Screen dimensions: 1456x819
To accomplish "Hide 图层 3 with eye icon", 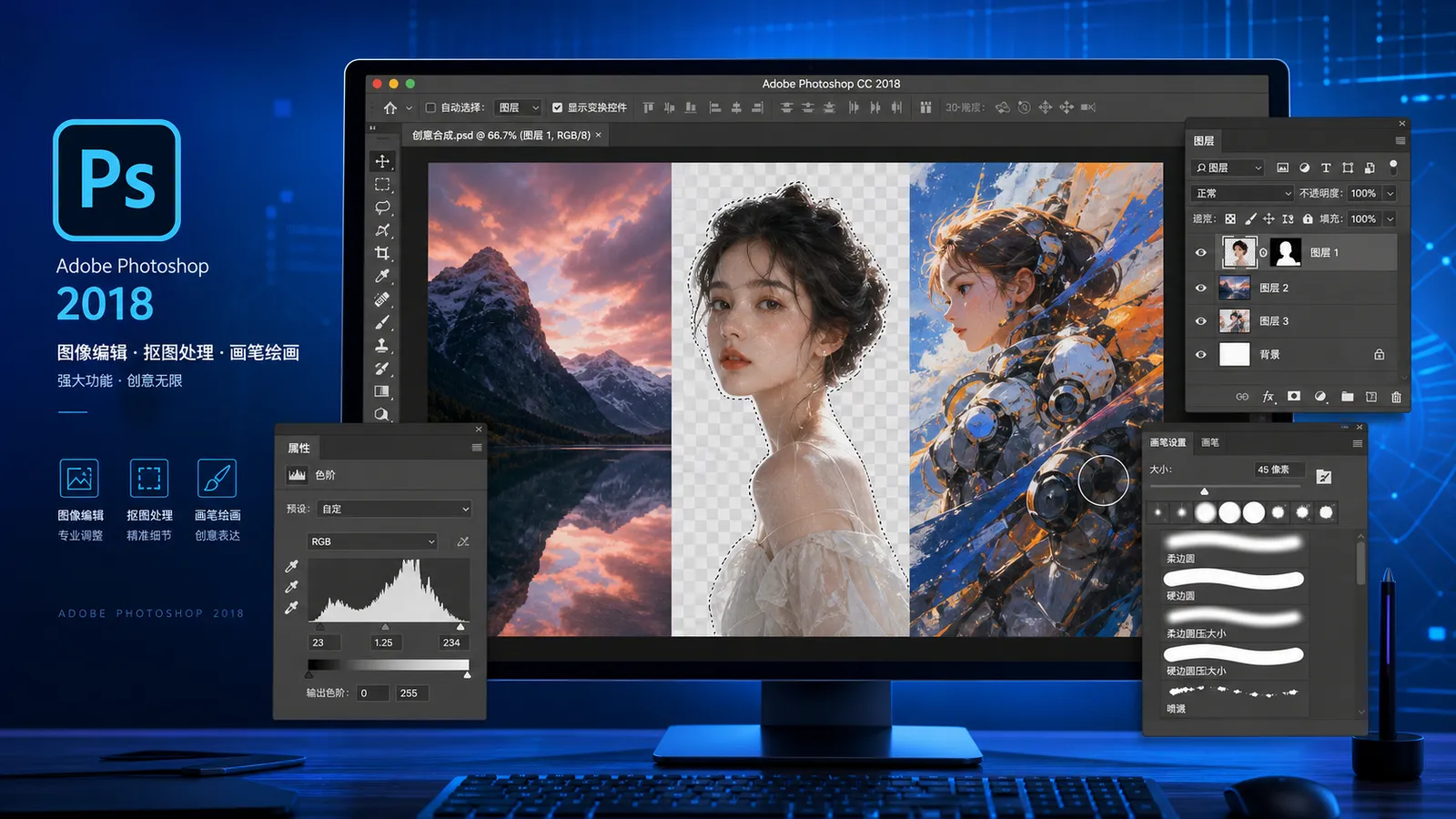I will coord(1201,321).
